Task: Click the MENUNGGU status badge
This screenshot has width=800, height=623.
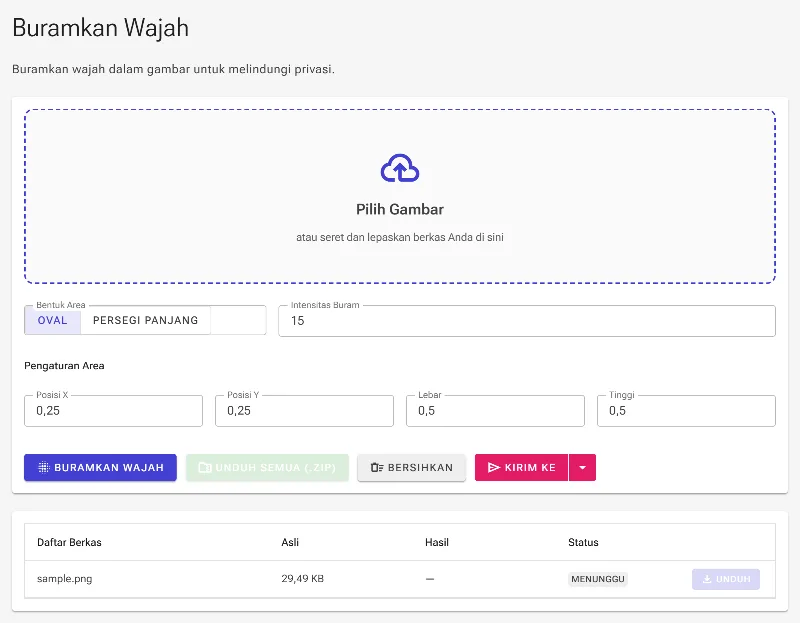Action: [x=598, y=579]
